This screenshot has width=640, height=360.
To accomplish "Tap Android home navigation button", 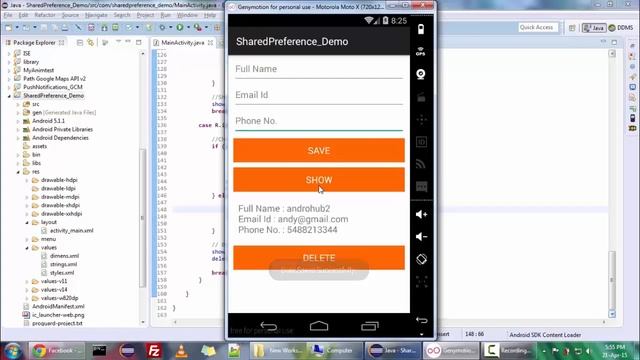I will click(x=319, y=326).
